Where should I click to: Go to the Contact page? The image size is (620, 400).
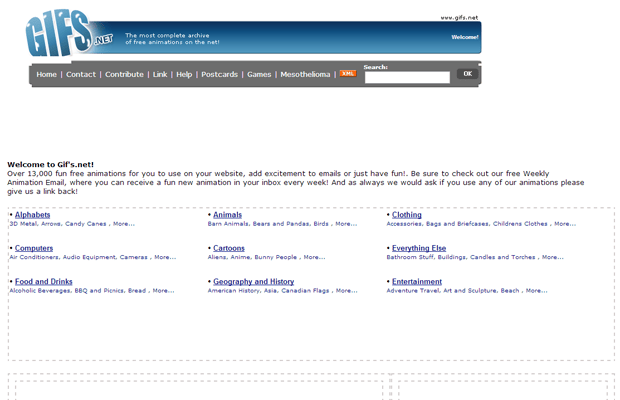click(81, 74)
